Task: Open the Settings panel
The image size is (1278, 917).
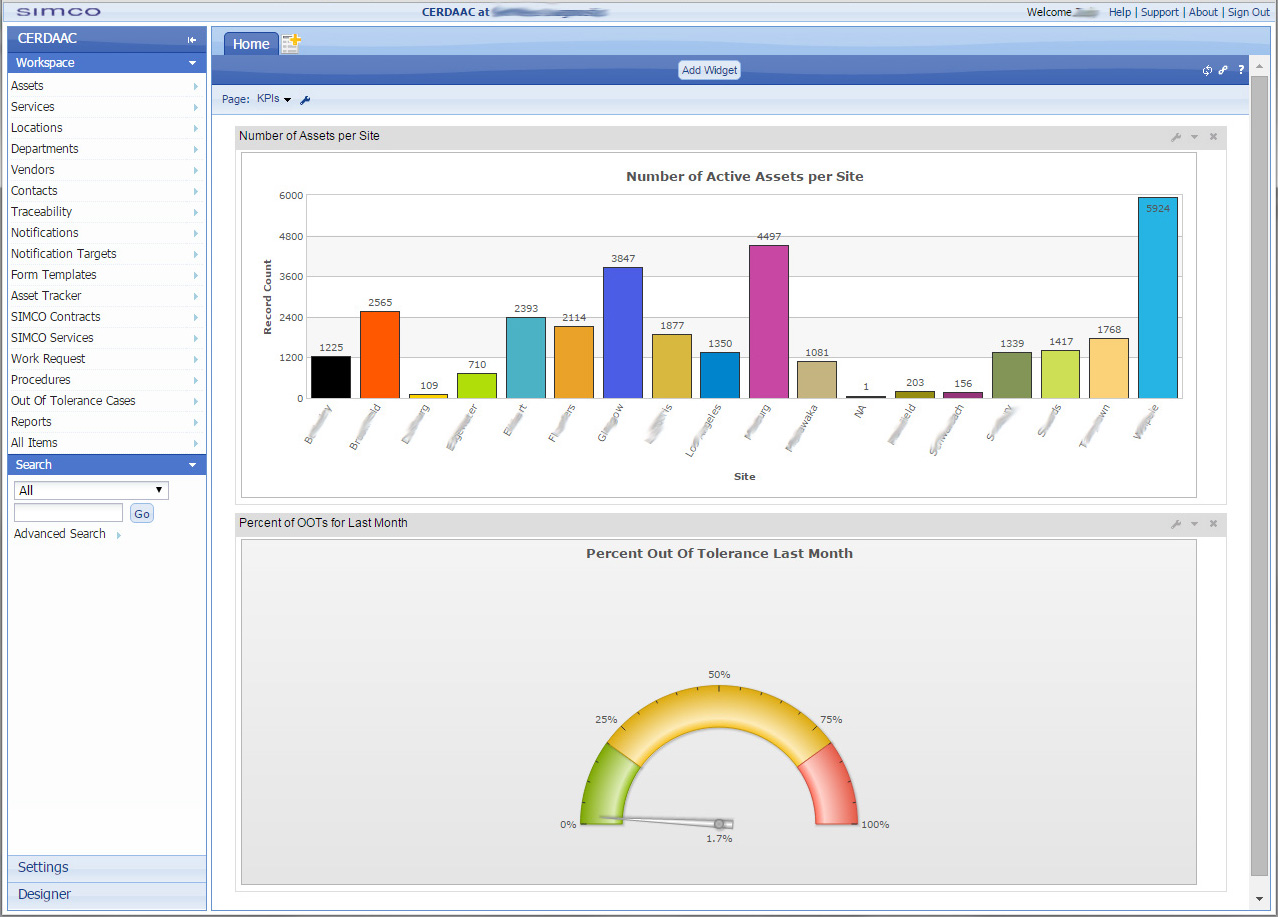Action: point(107,868)
